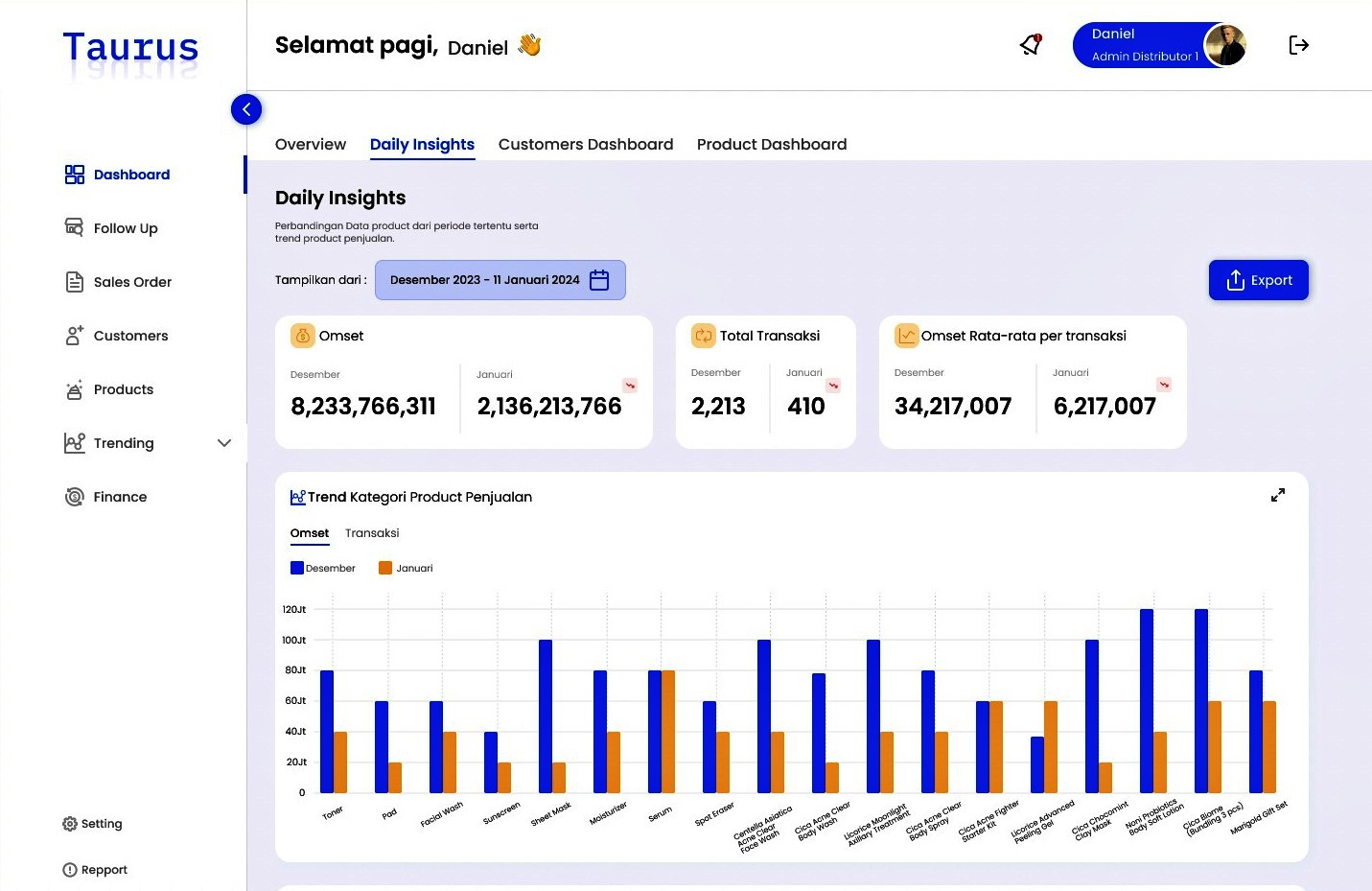The image size is (1372, 891).
Task: Open Products page from sidebar
Action: [x=123, y=389]
